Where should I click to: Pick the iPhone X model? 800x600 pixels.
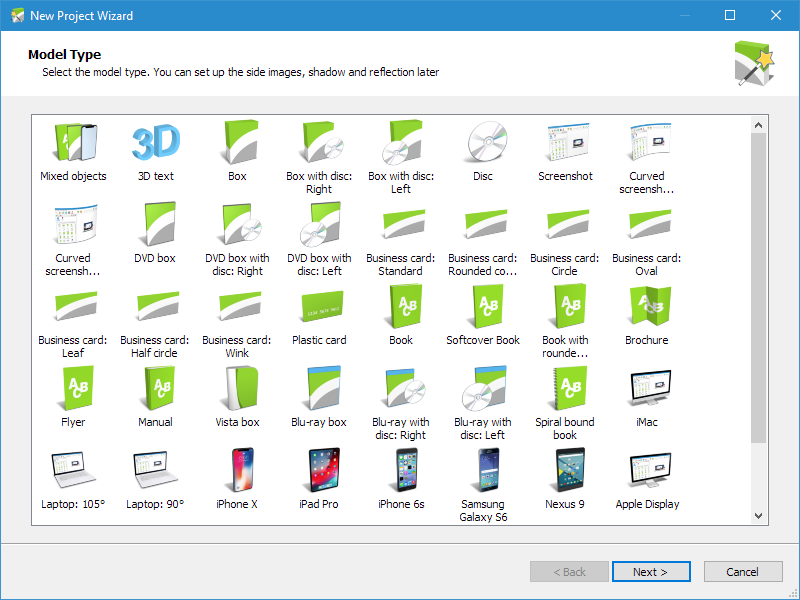pos(237,480)
